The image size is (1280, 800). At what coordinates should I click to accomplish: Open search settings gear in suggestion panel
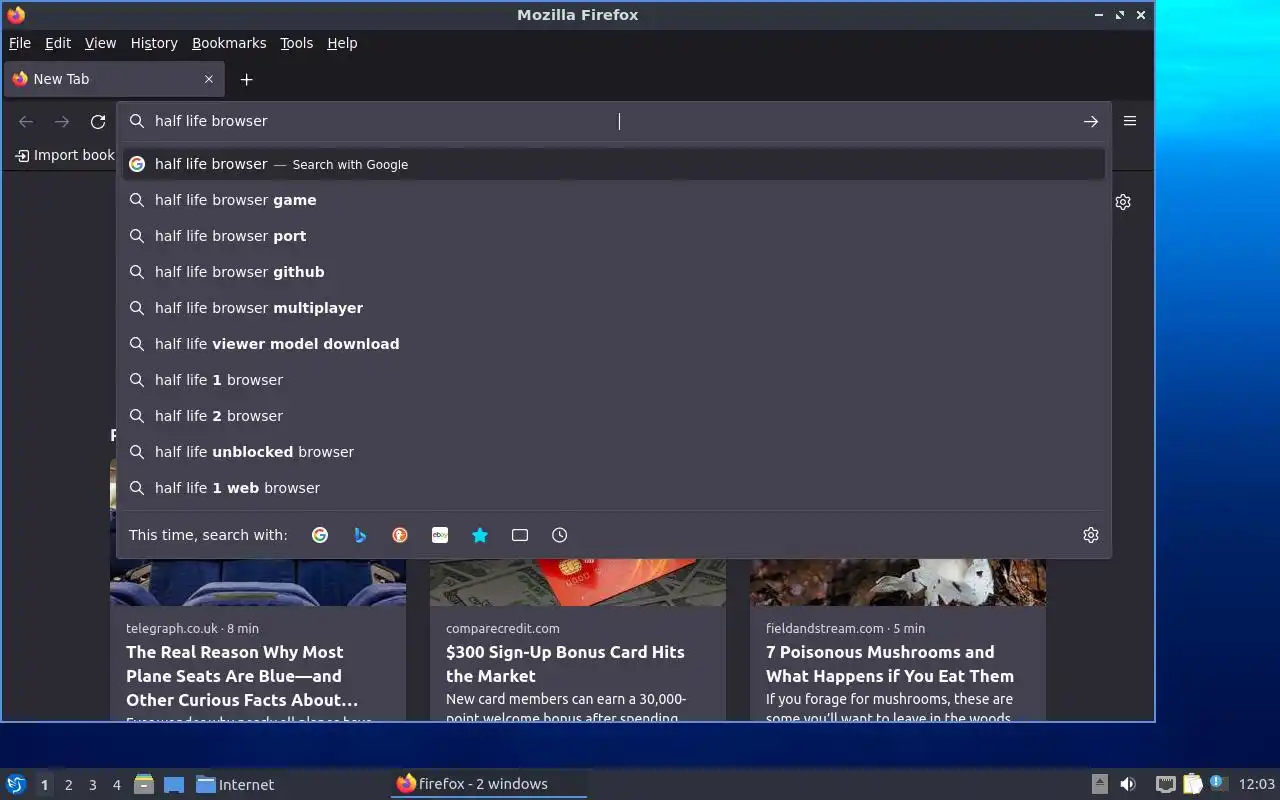(x=1091, y=535)
